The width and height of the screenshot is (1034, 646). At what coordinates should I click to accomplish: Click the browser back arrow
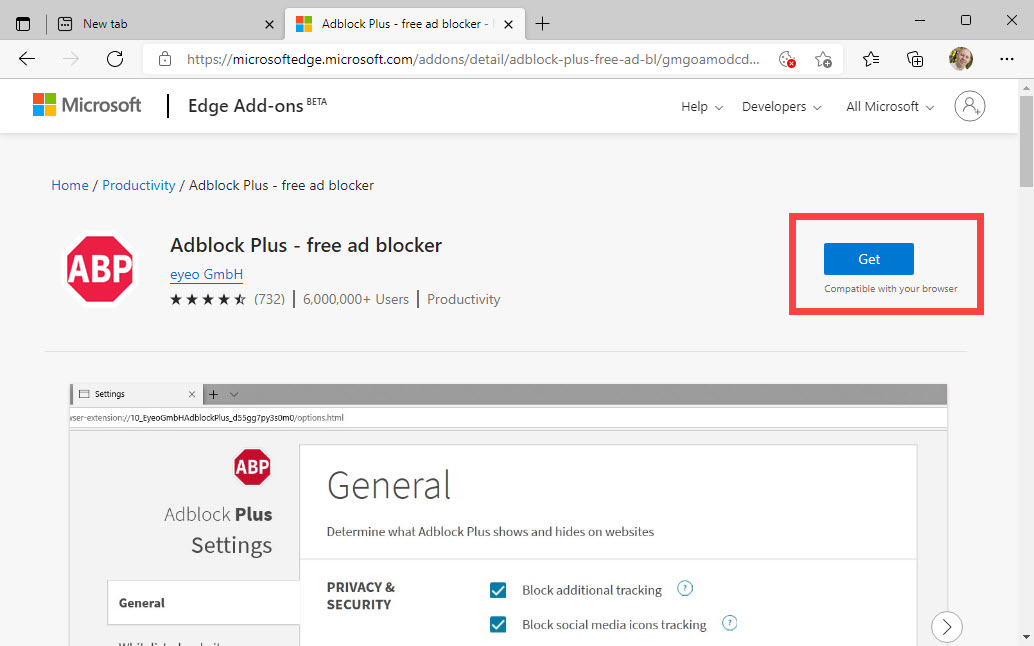pos(27,59)
